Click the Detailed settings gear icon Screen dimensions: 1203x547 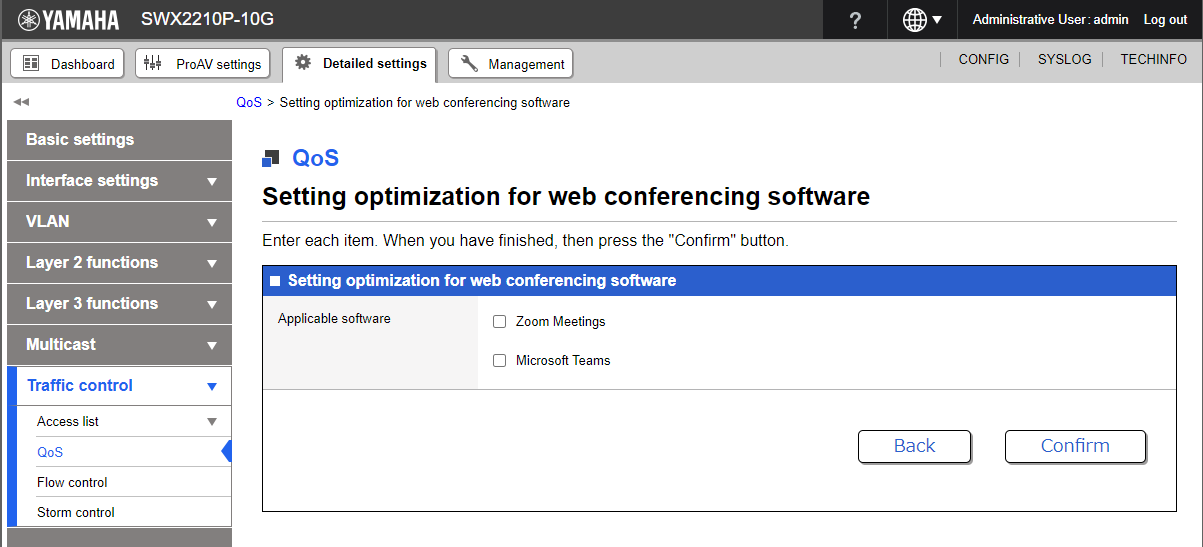coord(303,62)
